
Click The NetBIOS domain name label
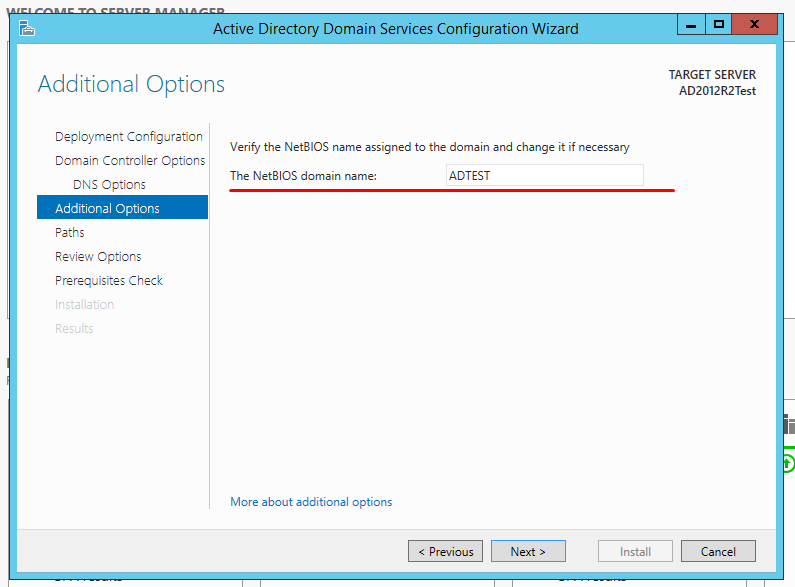coord(303,176)
